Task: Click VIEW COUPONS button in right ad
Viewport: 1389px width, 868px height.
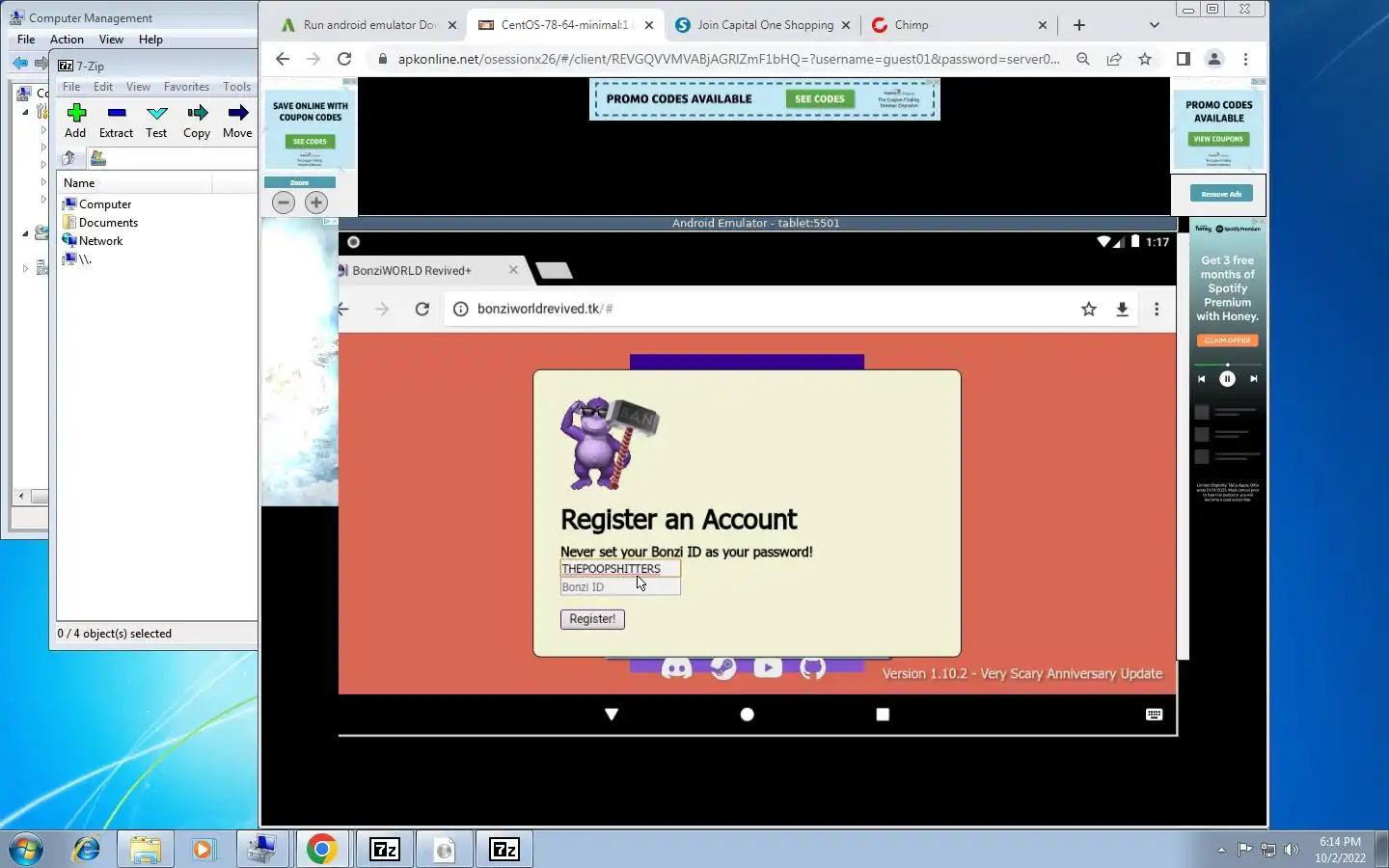Action: [x=1219, y=139]
